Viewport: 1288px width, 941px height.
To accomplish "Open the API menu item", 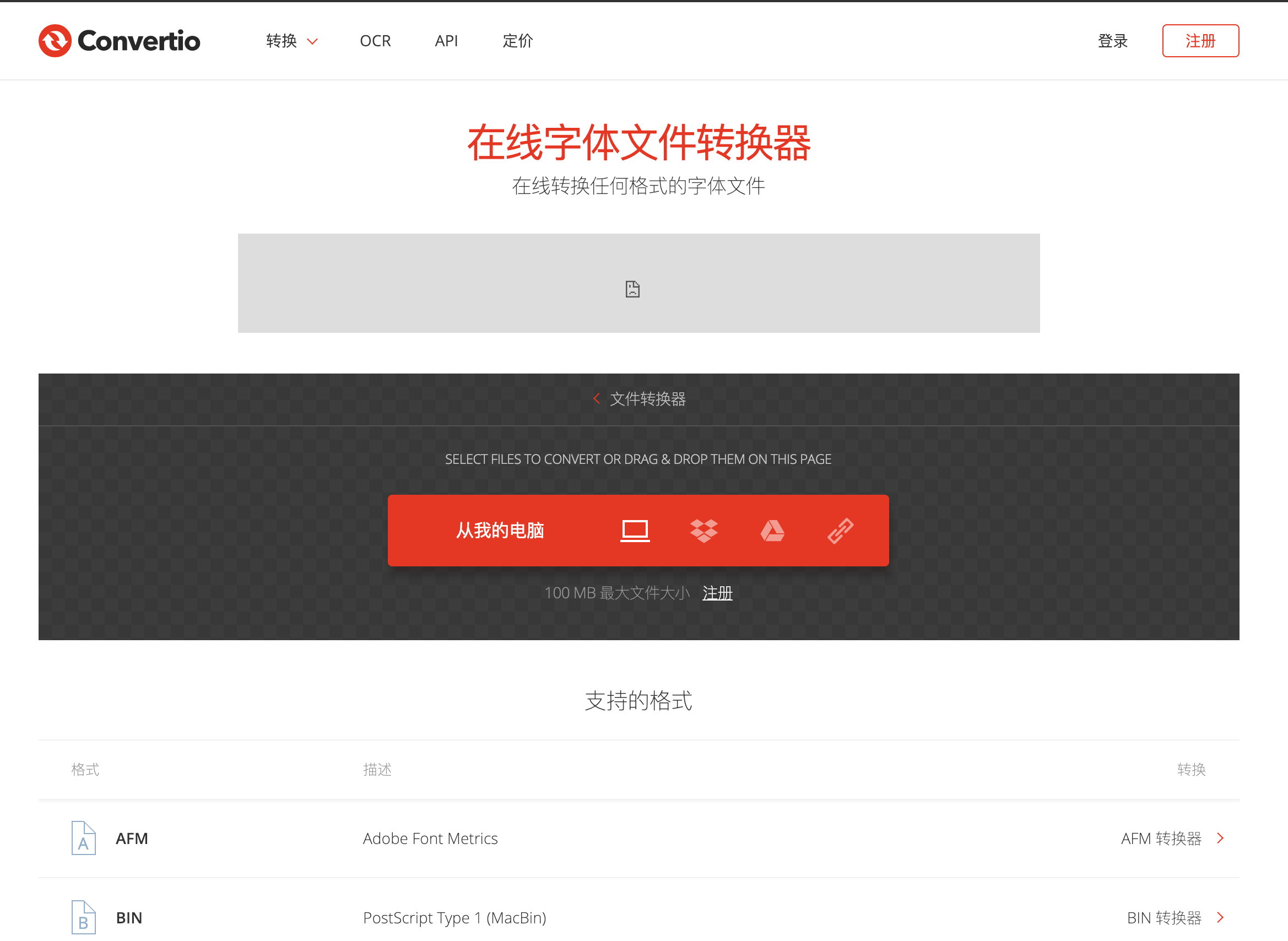I will (x=446, y=41).
